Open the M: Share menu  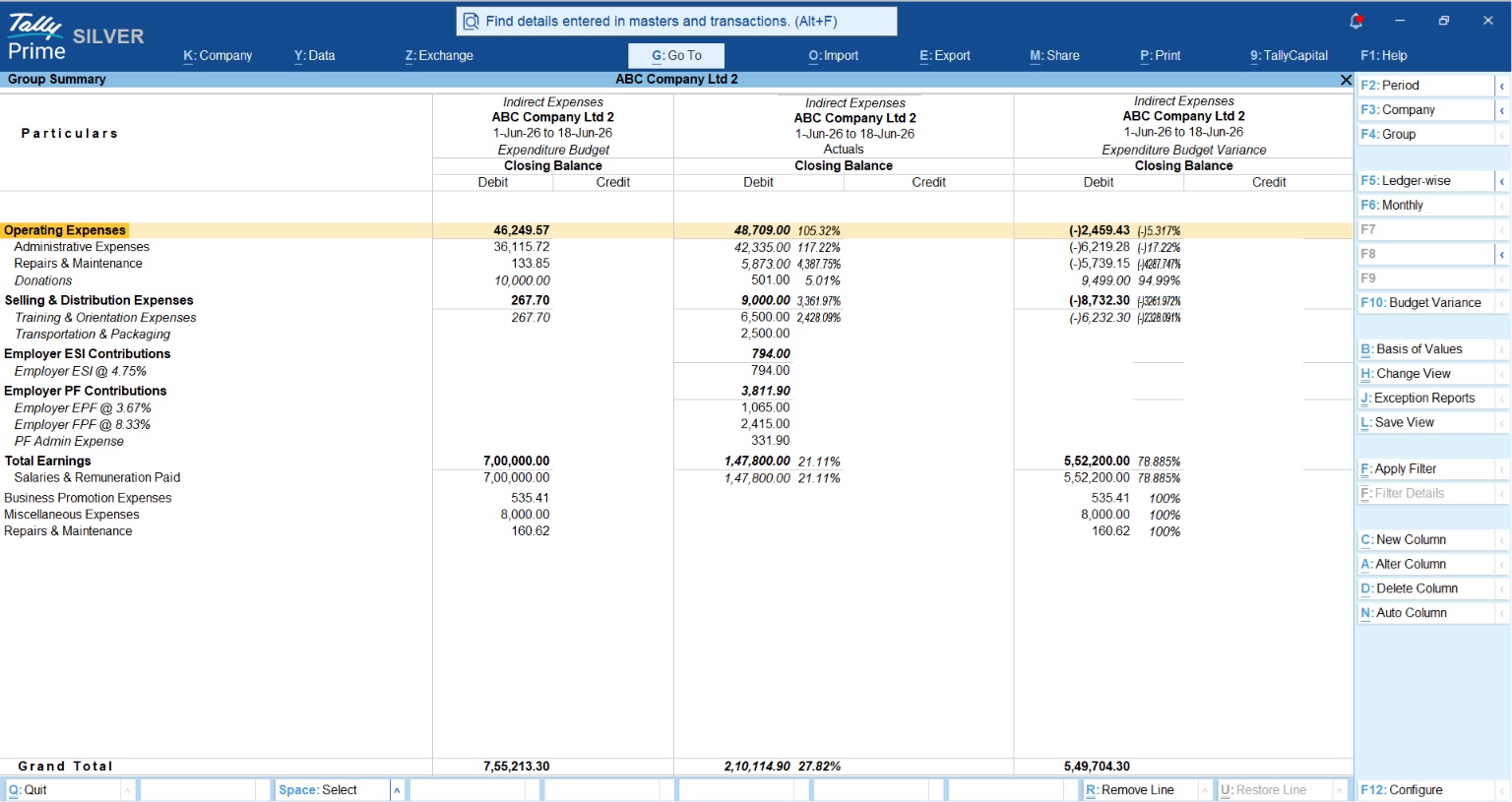pyautogui.click(x=1054, y=56)
